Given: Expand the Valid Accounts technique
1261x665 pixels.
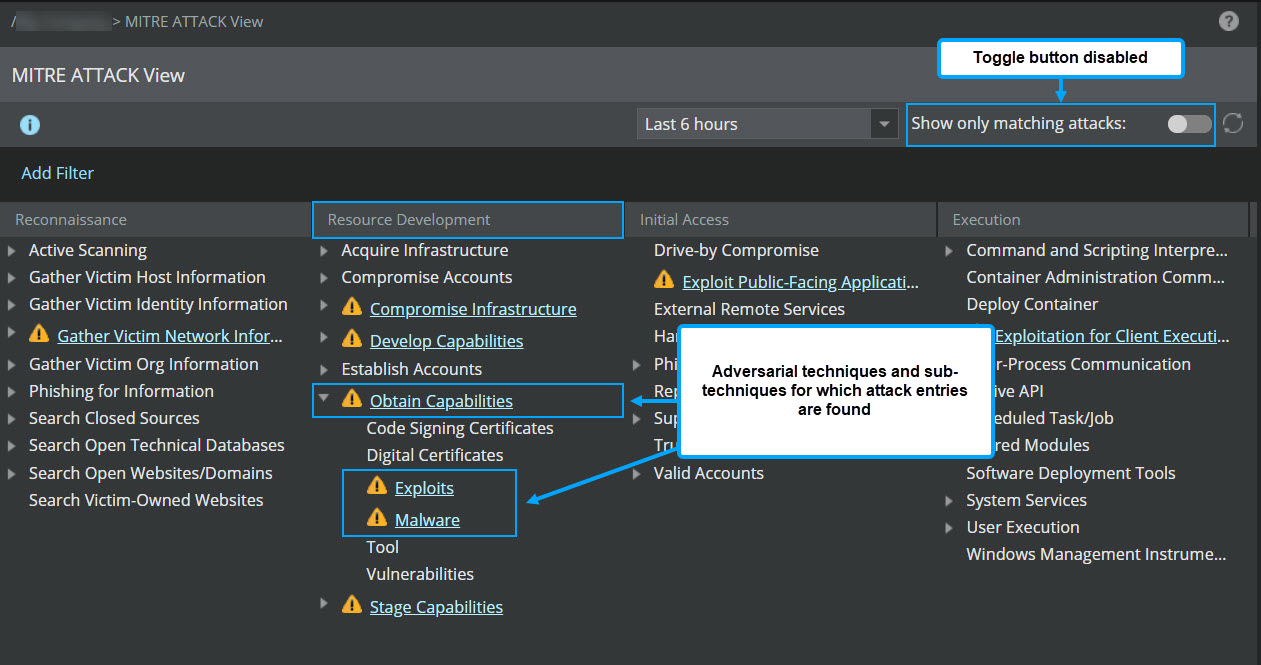Looking at the screenshot, I should click(637, 474).
